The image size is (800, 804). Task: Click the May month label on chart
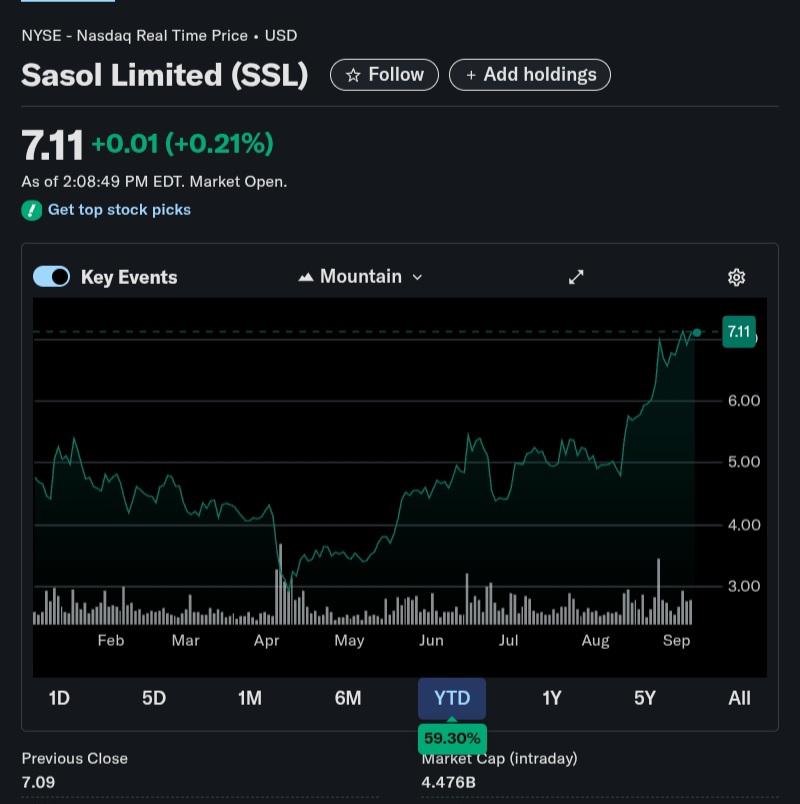tap(349, 640)
